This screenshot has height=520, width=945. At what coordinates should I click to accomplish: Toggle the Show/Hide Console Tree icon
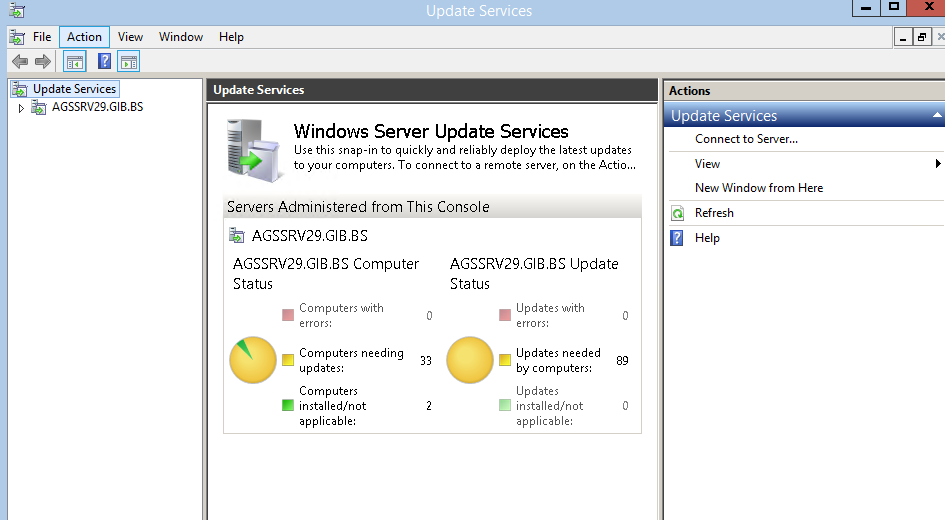(75, 61)
